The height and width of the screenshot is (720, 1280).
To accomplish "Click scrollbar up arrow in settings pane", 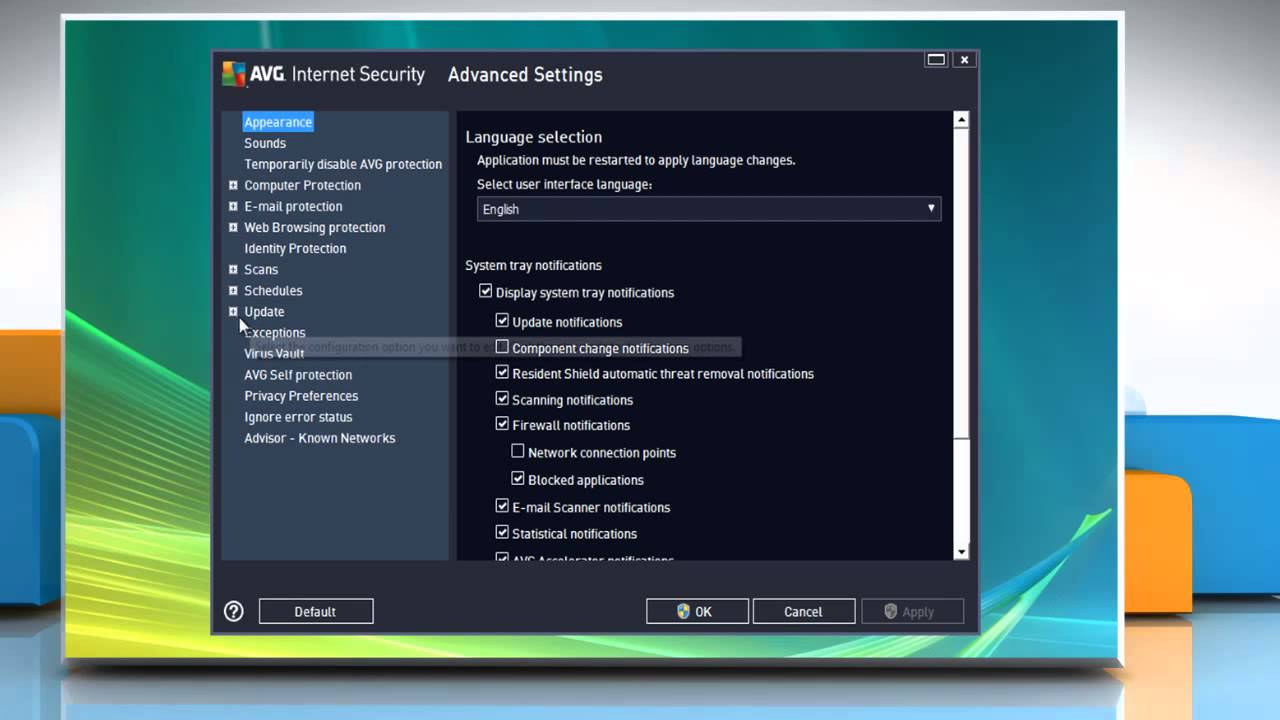I will click(961, 120).
